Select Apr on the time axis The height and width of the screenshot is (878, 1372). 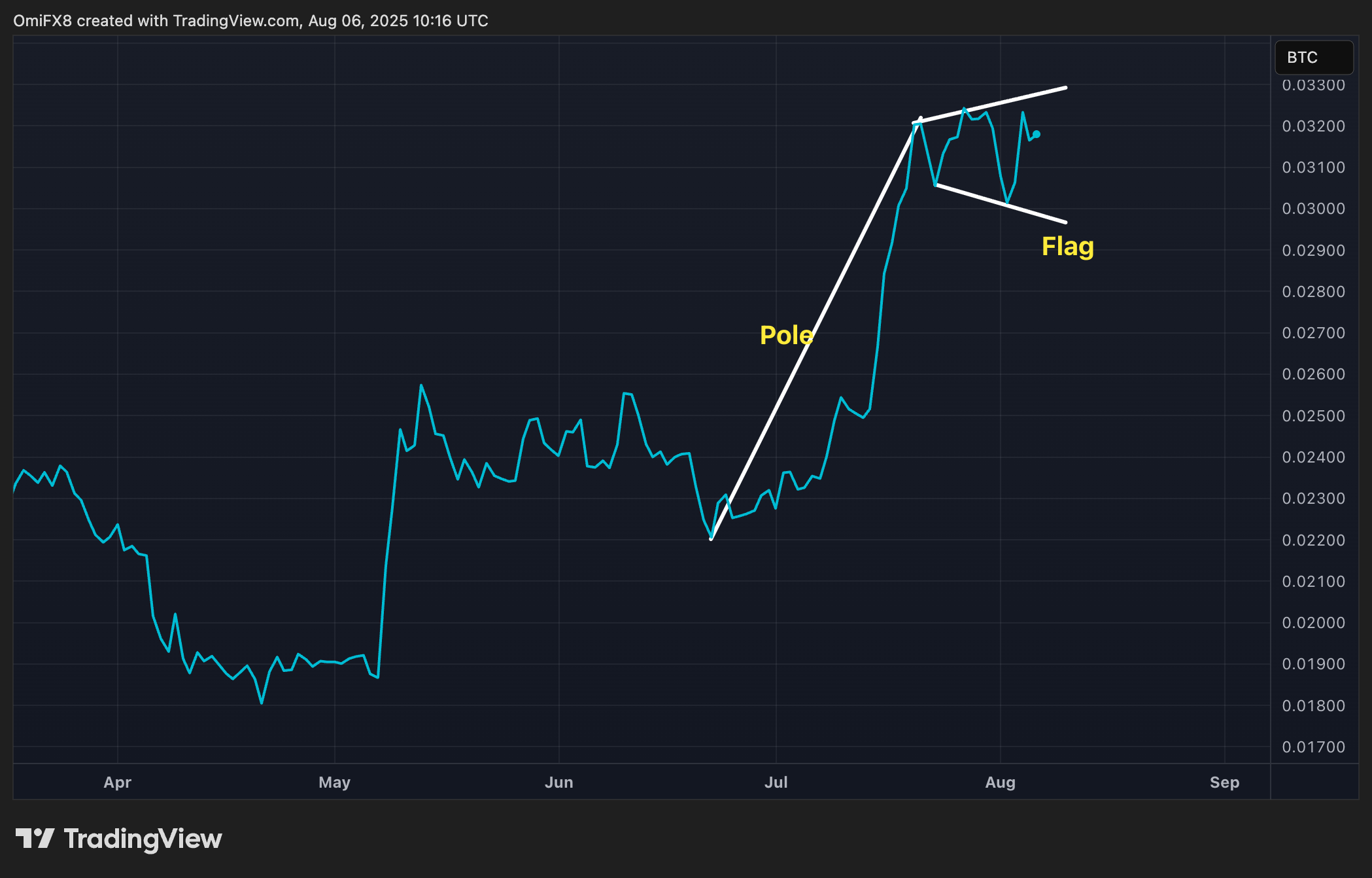coord(118,782)
